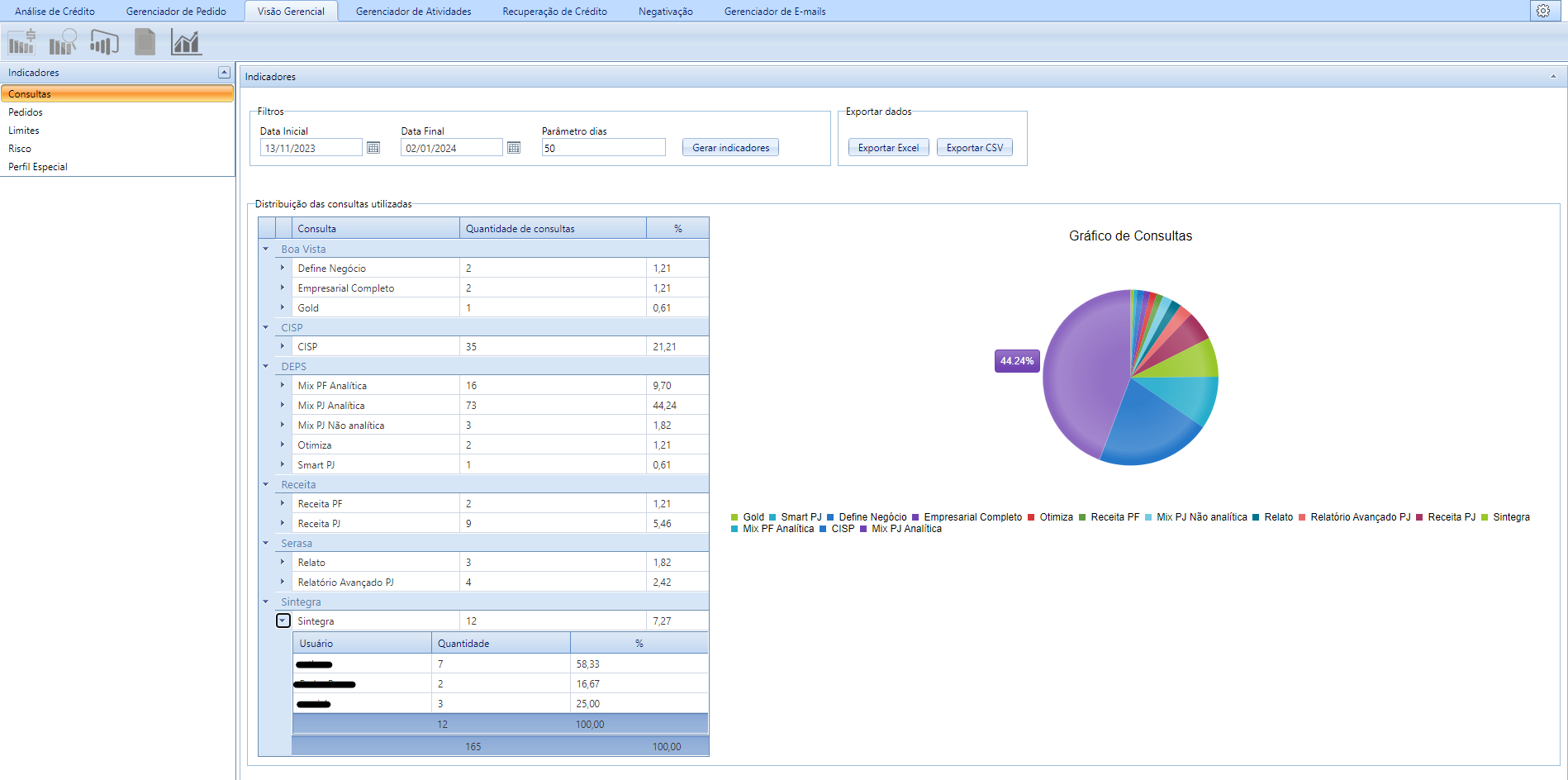Switch to Análise de Crédito tab

55,12
